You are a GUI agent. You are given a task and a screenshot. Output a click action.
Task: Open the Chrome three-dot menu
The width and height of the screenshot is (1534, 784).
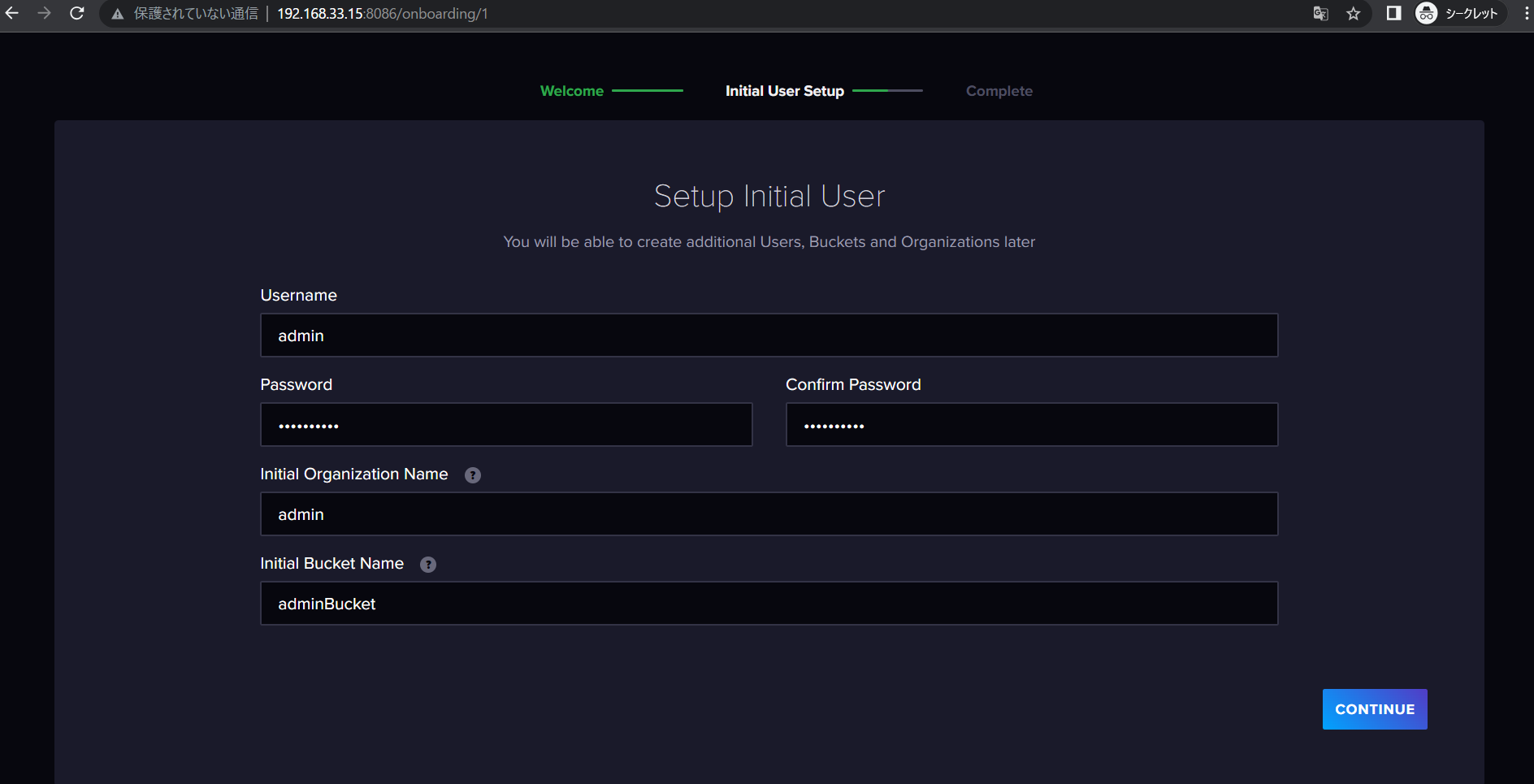[x=1526, y=14]
